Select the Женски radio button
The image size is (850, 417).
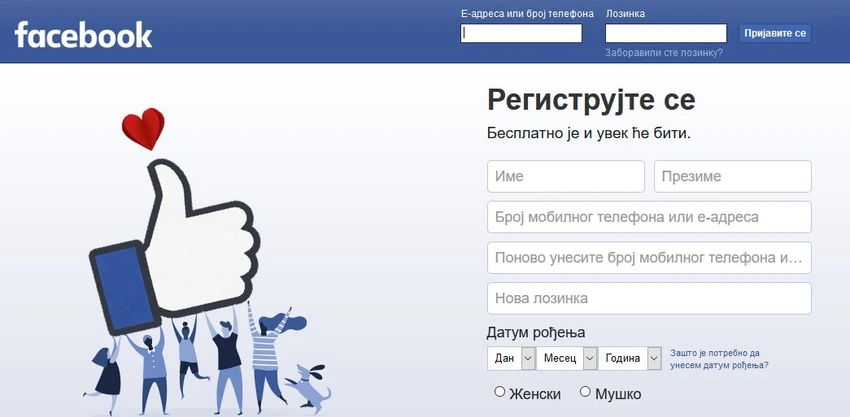[x=500, y=392]
